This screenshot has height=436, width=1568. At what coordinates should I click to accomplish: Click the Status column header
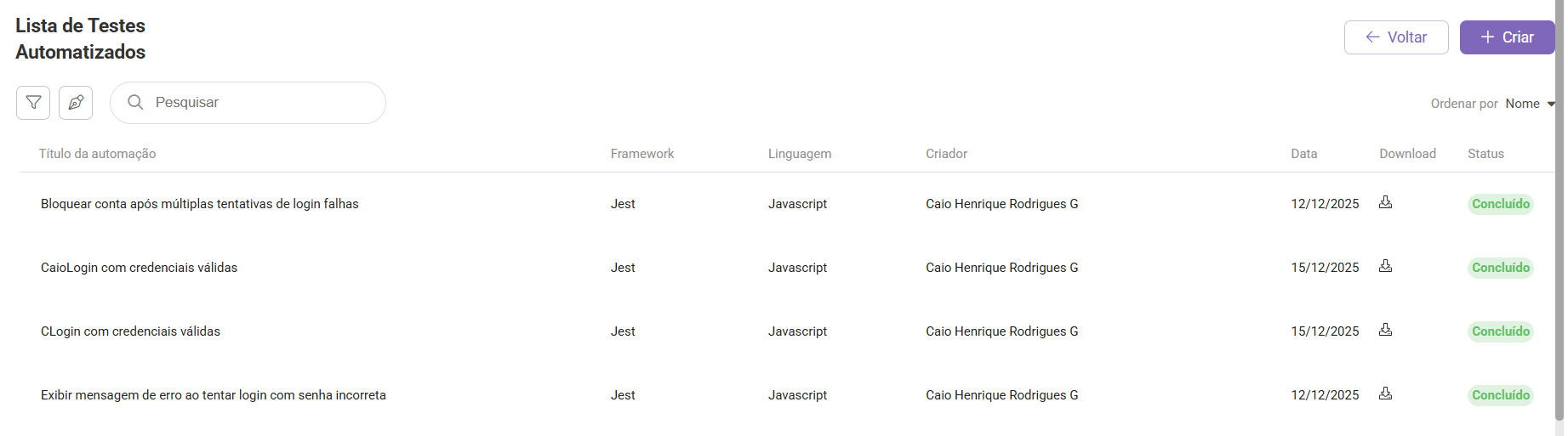point(1485,154)
